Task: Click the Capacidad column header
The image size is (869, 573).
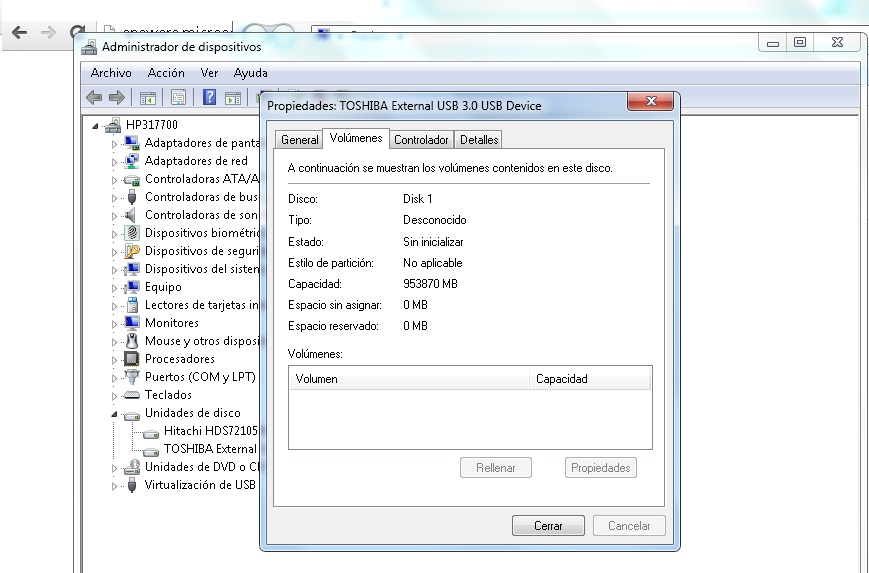Action: [x=590, y=379]
